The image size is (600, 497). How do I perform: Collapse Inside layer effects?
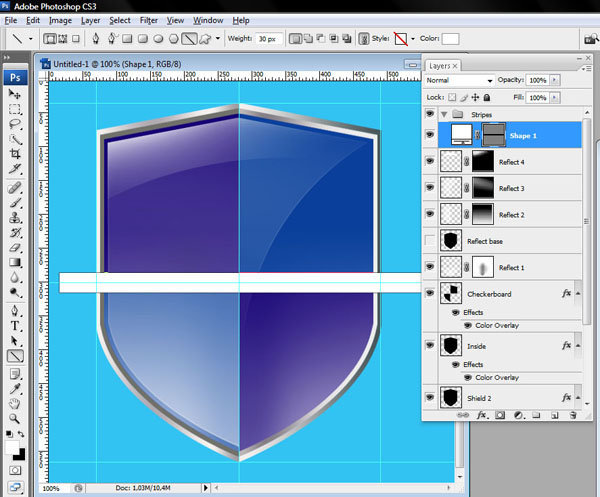point(578,345)
